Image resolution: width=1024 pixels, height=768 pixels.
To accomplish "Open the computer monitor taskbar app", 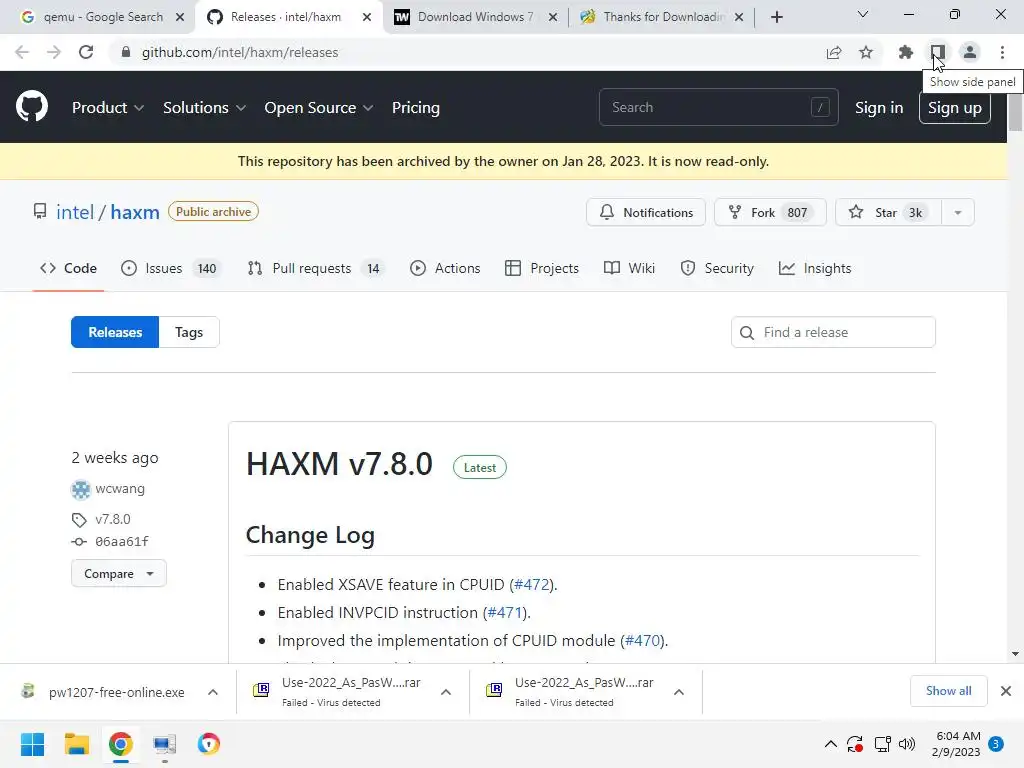I will (x=165, y=744).
